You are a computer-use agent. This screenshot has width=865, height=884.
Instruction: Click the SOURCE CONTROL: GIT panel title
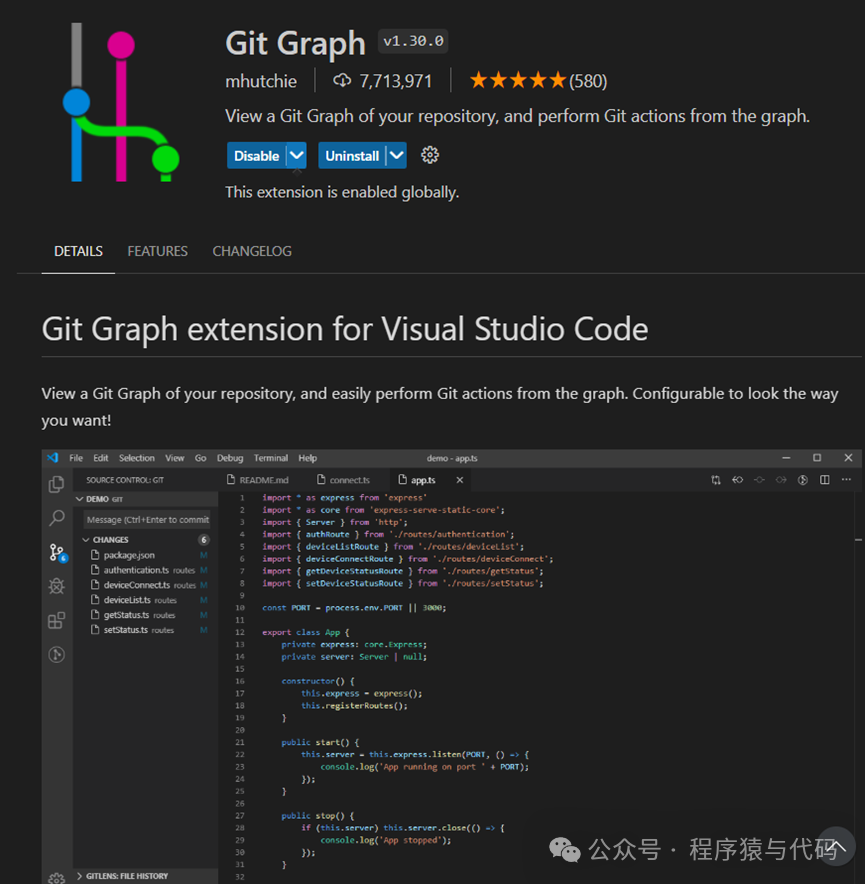125,480
